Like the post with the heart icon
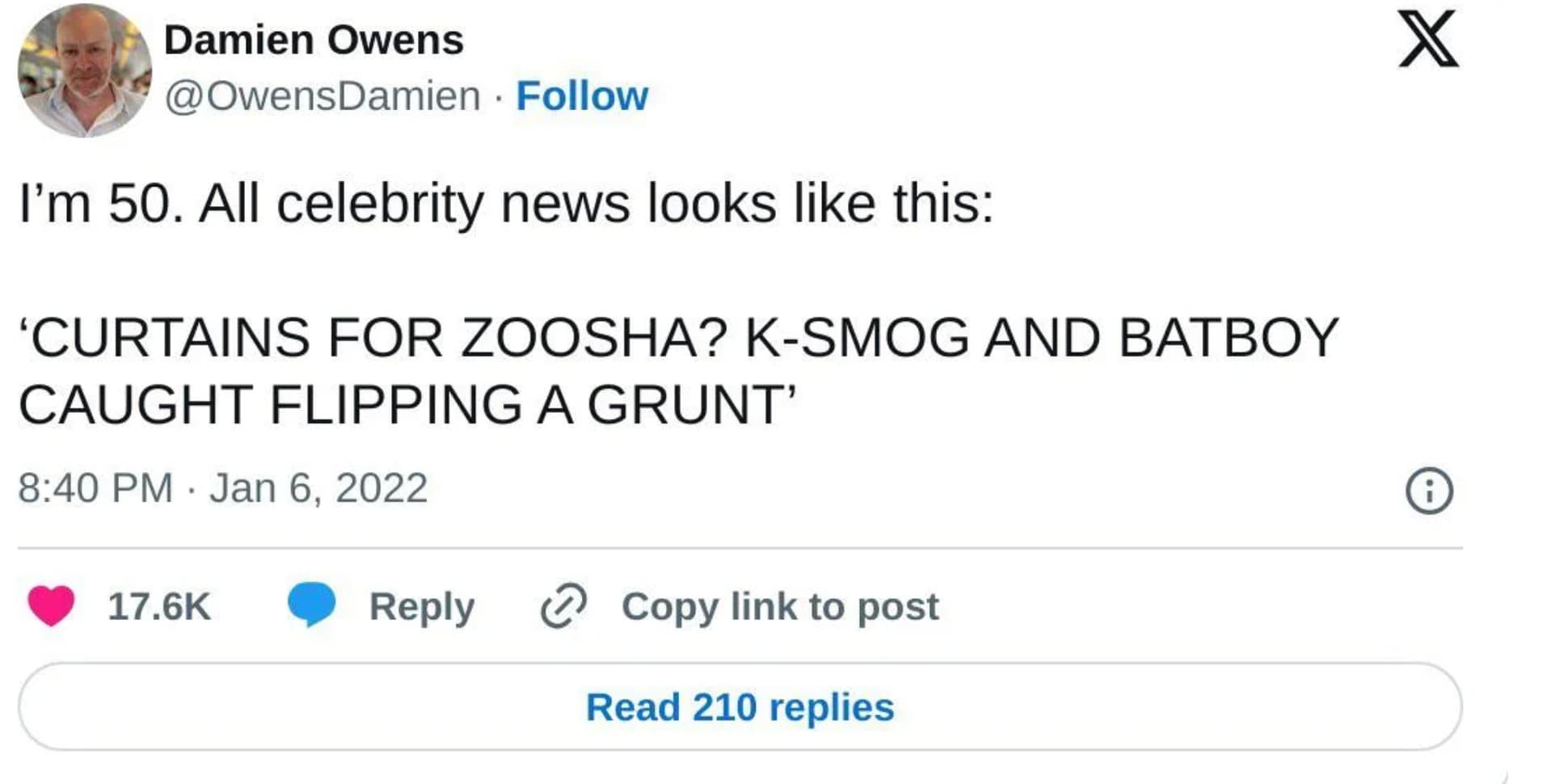Screen dimensions: 1552x784 click(51, 605)
